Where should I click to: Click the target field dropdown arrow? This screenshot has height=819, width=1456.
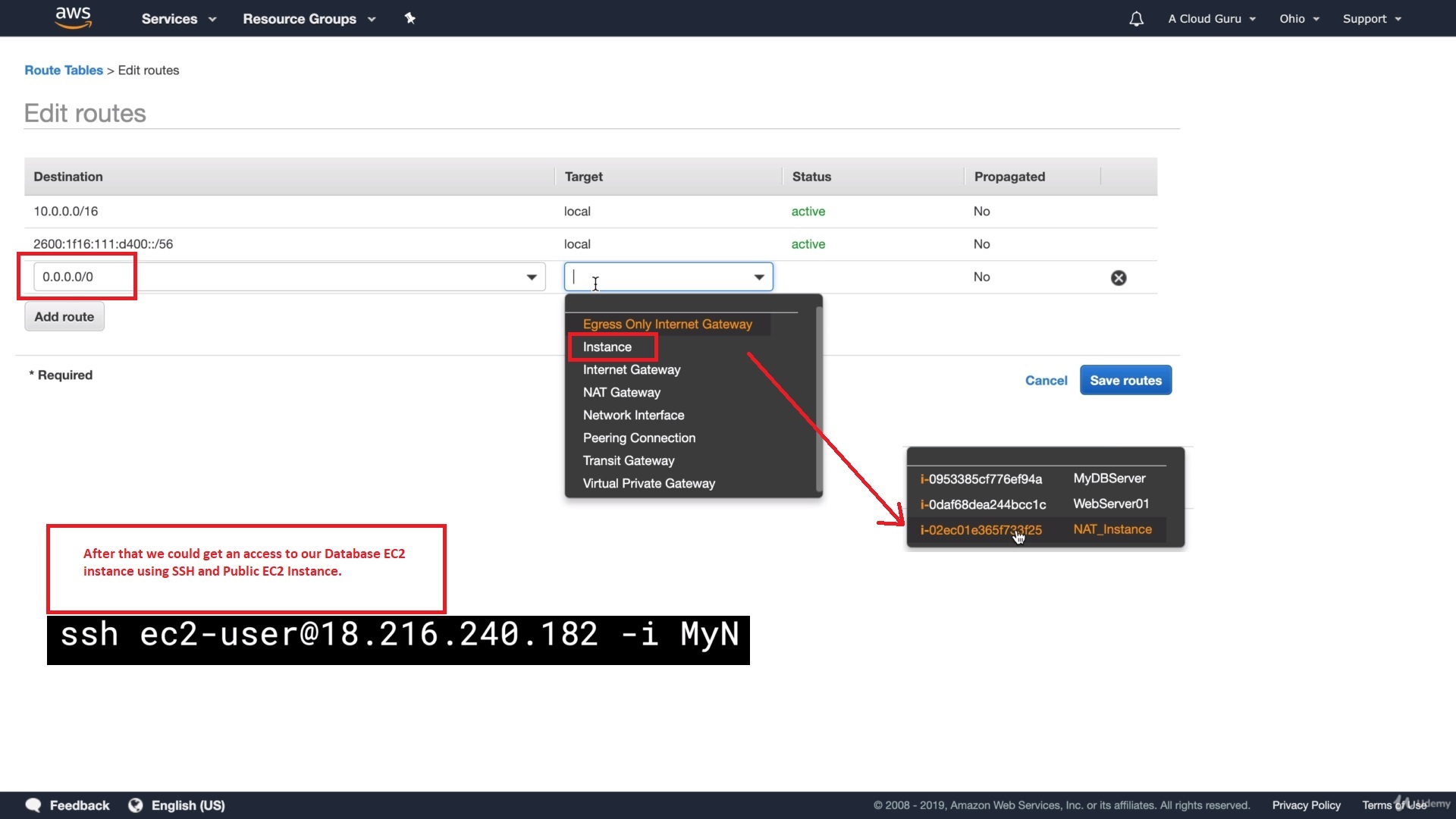(x=758, y=278)
